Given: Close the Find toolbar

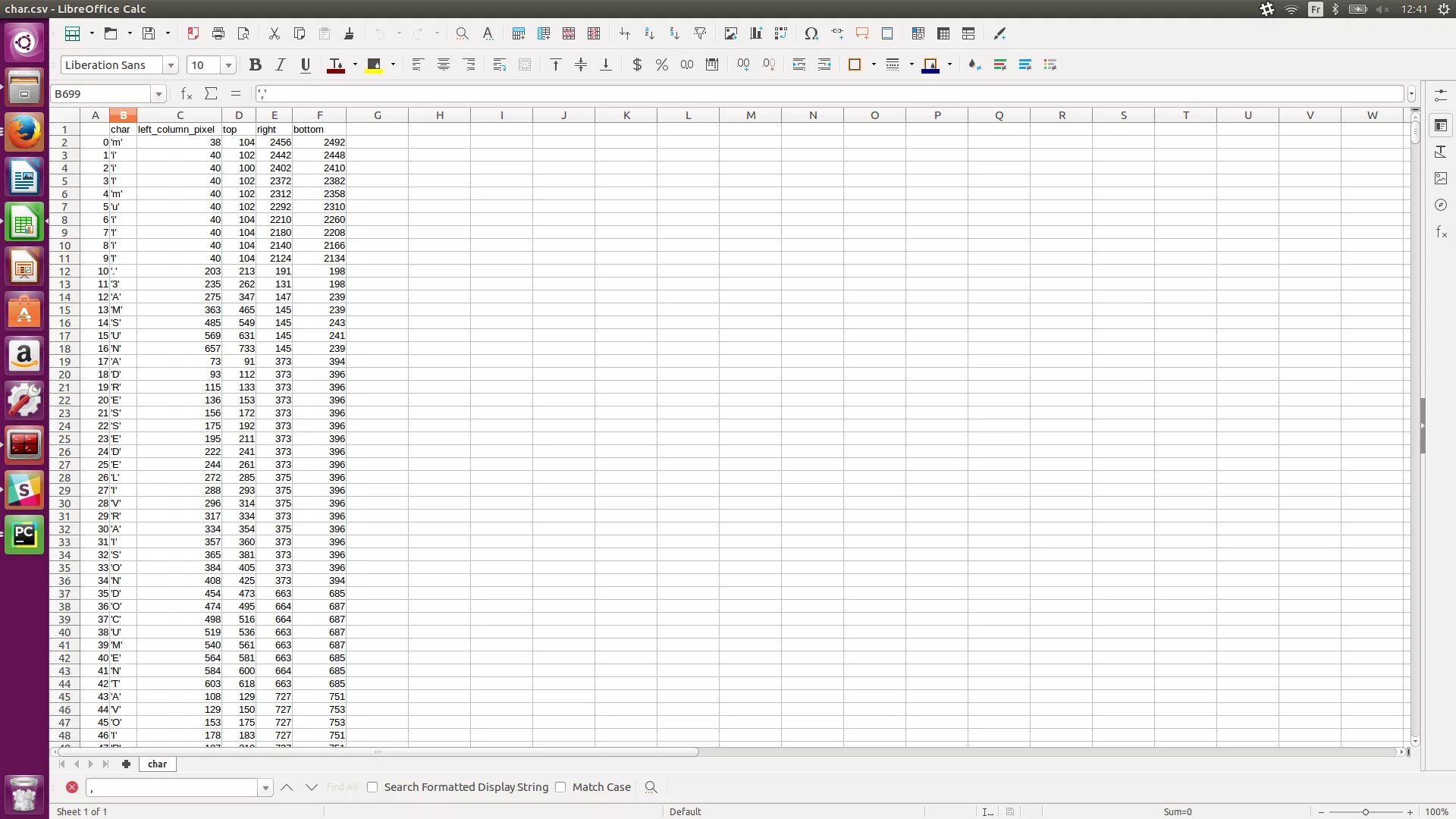Looking at the screenshot, I should point(72,787).
